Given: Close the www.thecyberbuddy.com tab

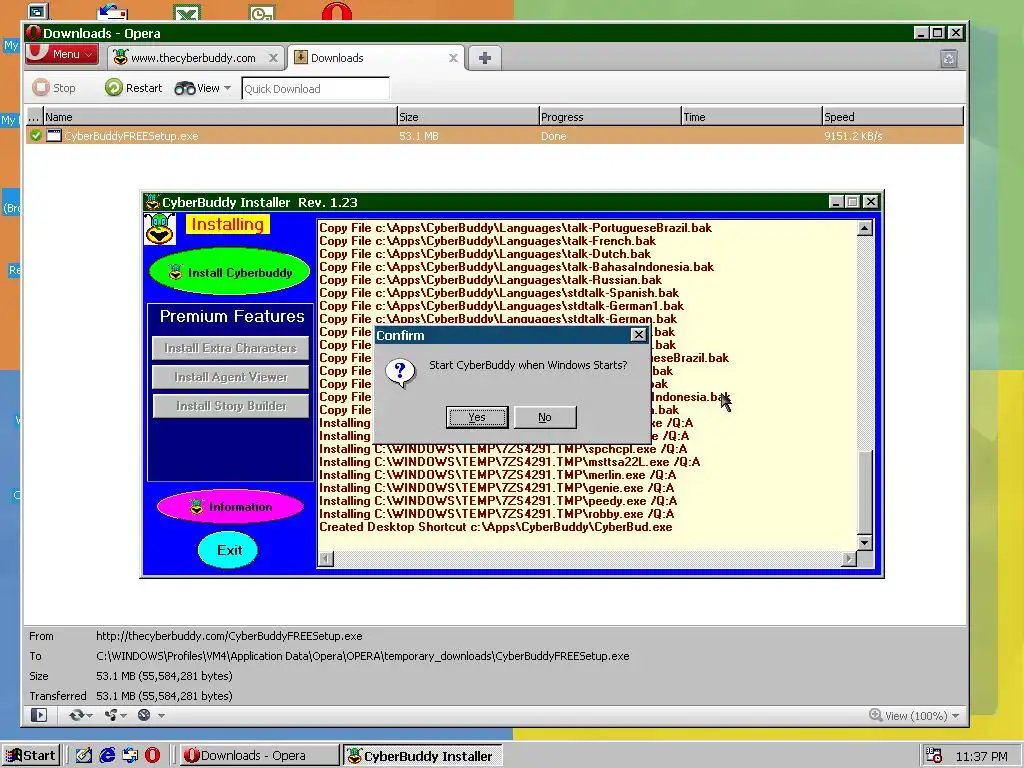Looking at the screenshot, I should point(274,58).
